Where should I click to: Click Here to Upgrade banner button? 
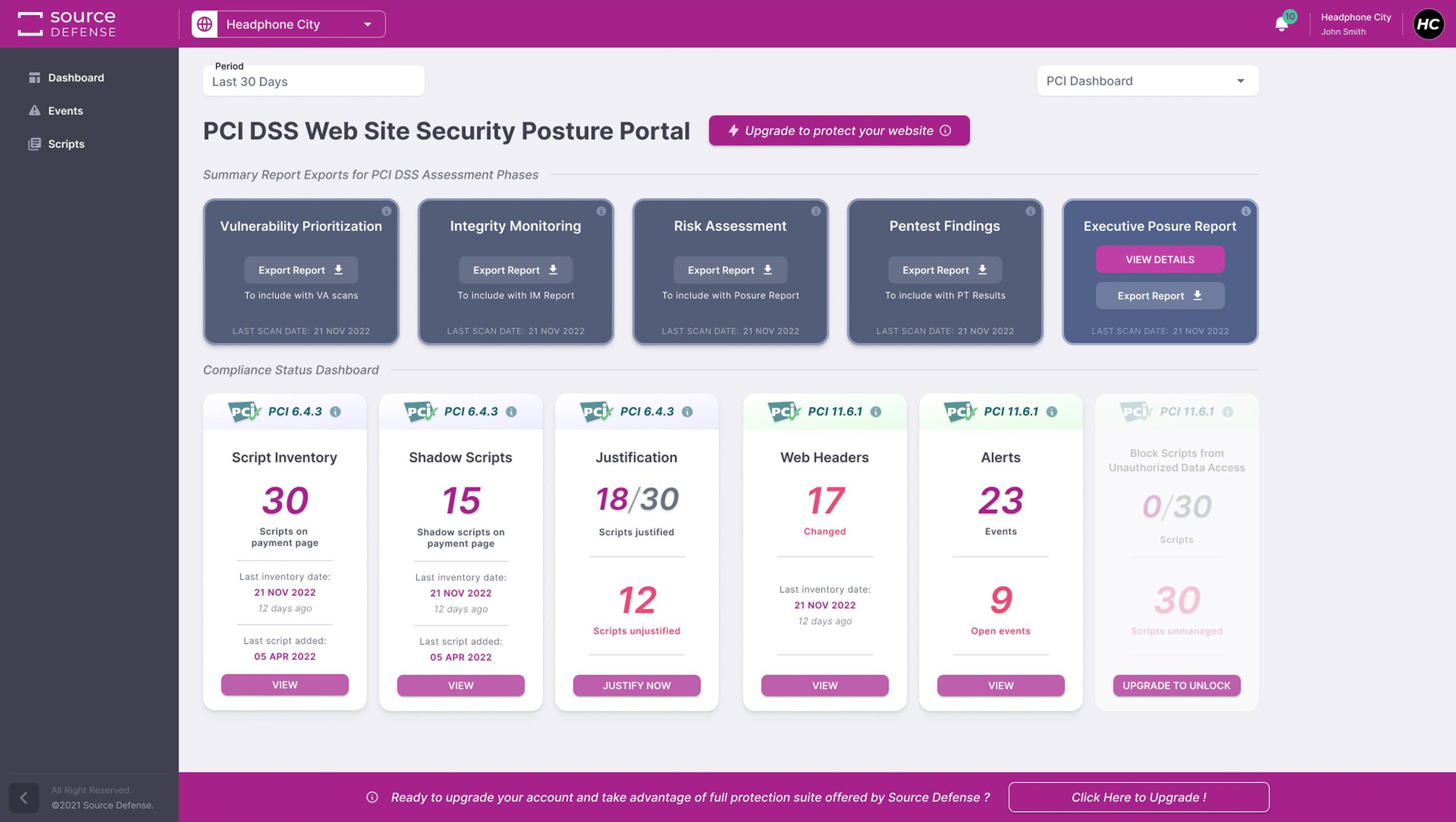point(1138,797)
